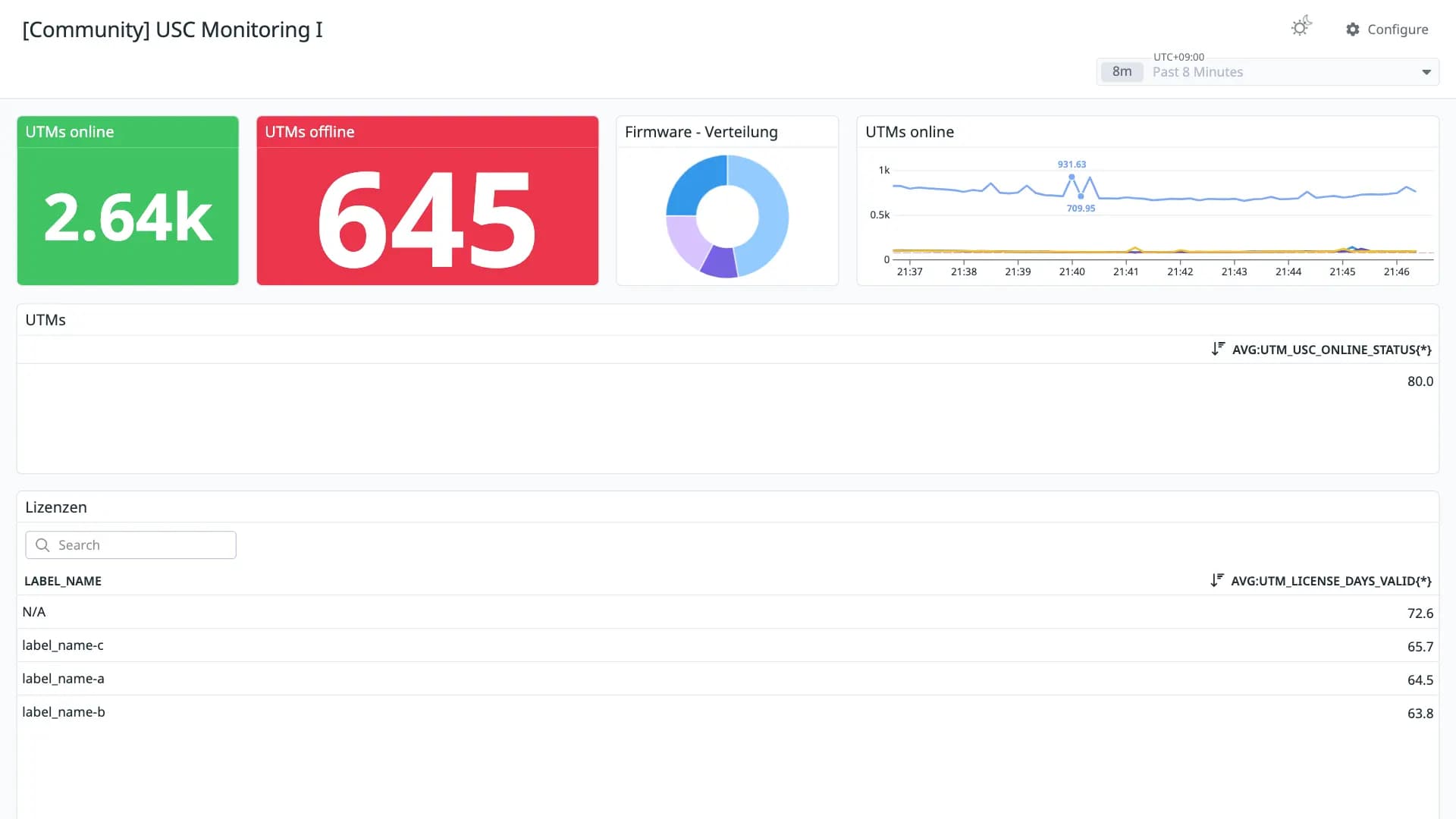Image resolution: width=1456 pixels, height=819 pixels.
Task: Click the 72.6 license days value
Action: click(1420, 613)
